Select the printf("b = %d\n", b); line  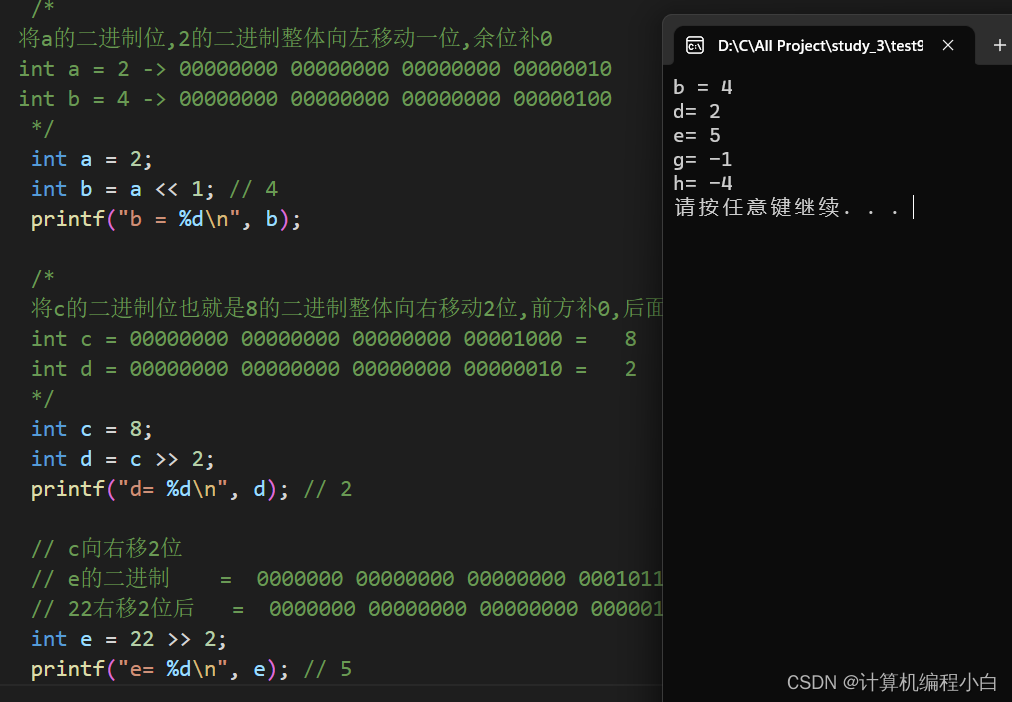click(x=150, y=218)
